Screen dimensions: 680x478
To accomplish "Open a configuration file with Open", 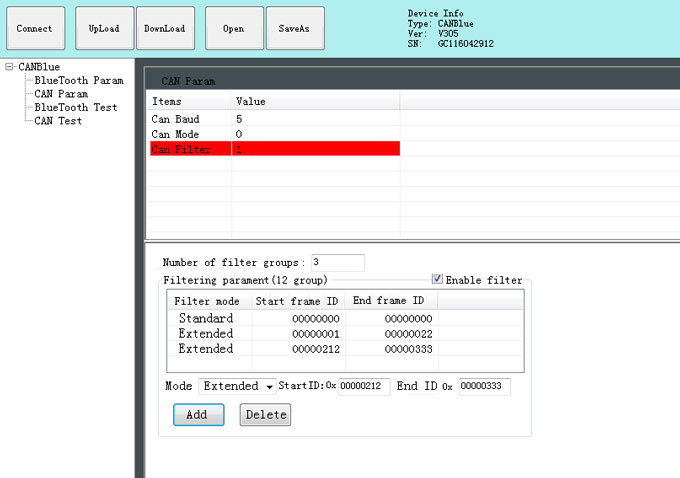I will coord(234,29).
